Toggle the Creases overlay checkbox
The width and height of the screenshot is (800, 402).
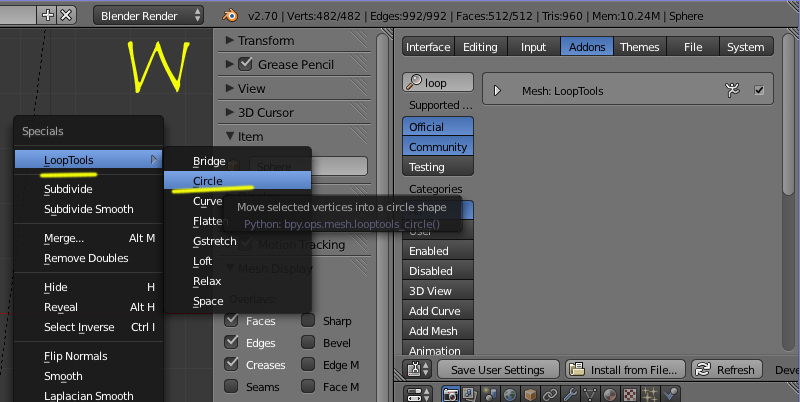(232, 364)
